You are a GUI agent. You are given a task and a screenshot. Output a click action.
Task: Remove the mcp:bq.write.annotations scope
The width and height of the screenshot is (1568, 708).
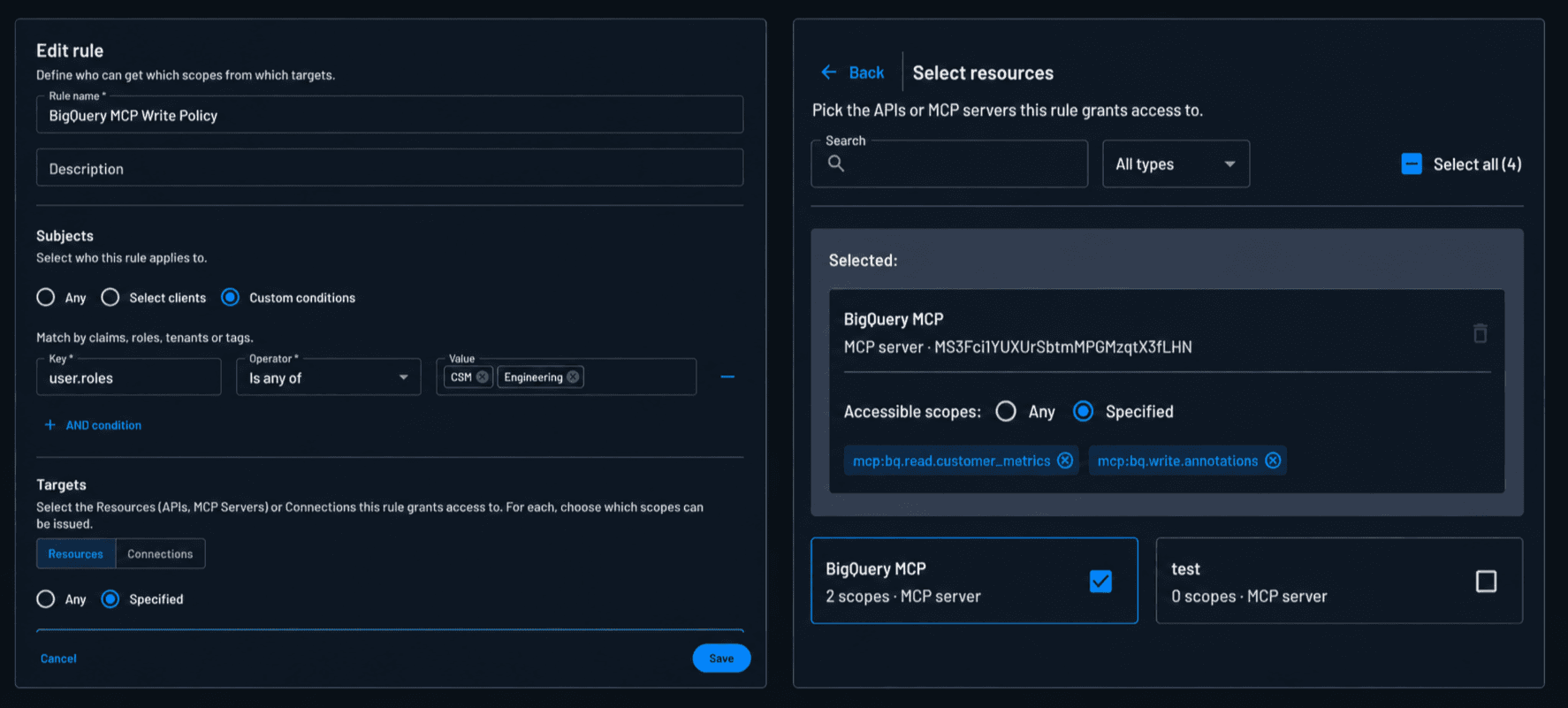(1273, 461)
